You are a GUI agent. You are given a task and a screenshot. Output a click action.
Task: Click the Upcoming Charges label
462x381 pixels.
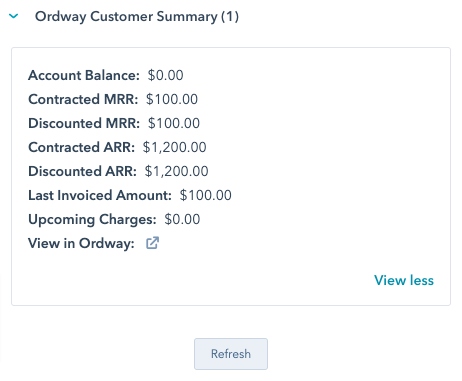coord(92,219)
